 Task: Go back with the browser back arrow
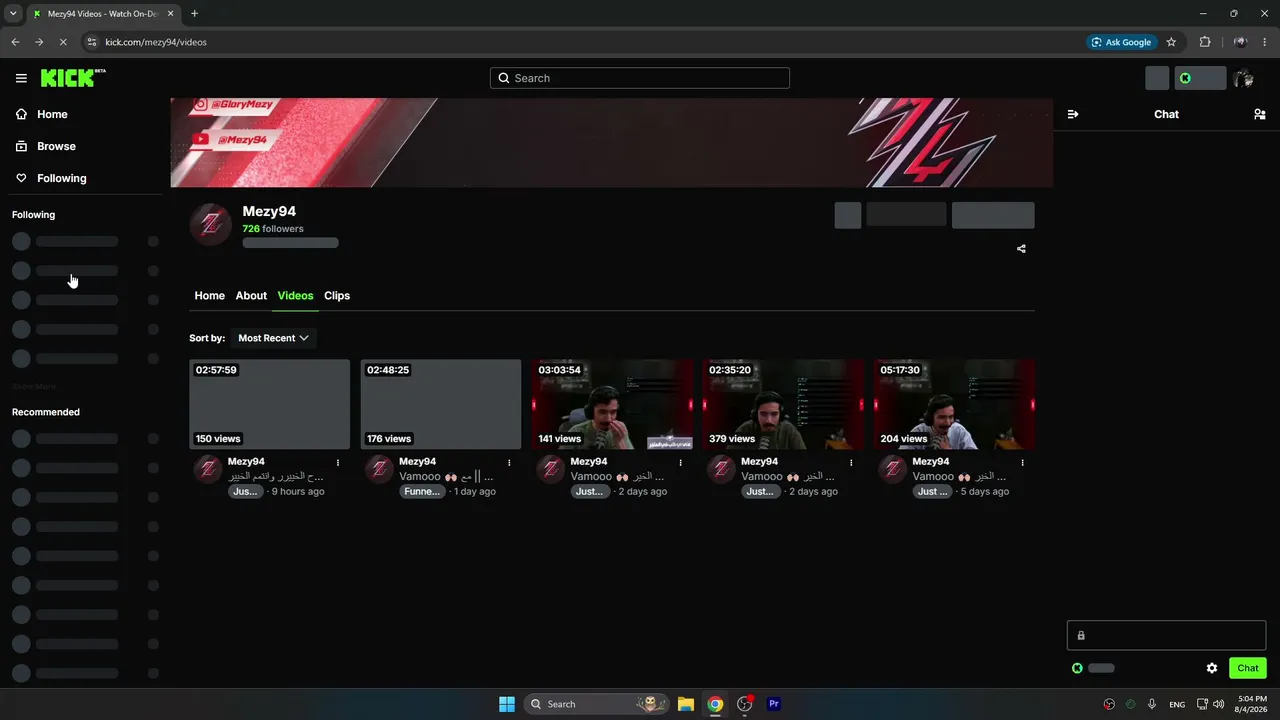click(x=15, y=42)
